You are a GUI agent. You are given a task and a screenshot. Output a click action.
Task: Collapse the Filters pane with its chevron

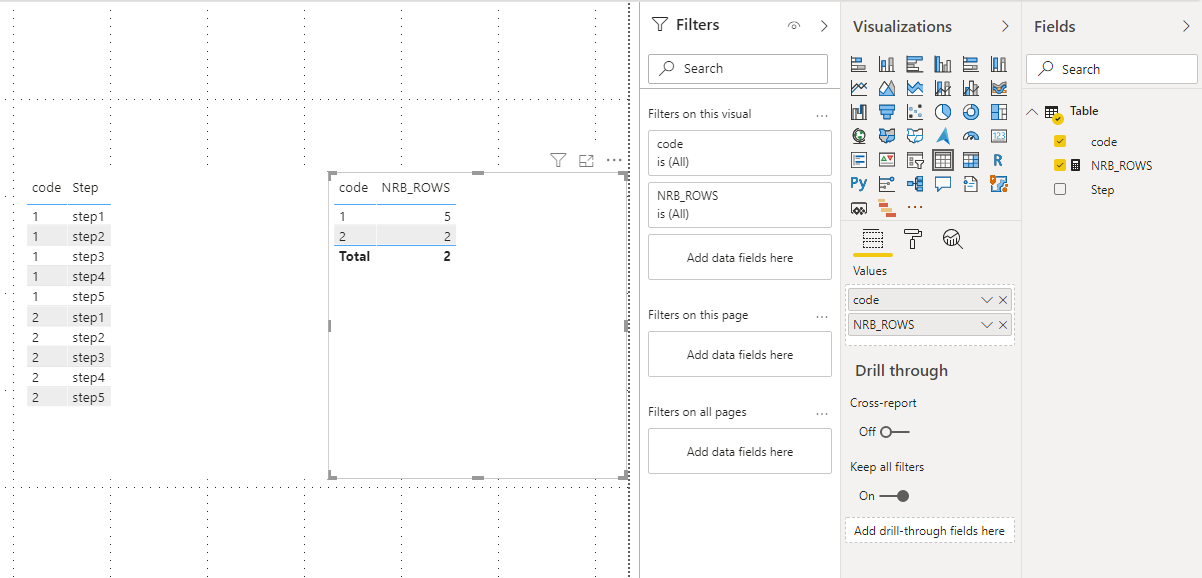[x=824, y=26]
